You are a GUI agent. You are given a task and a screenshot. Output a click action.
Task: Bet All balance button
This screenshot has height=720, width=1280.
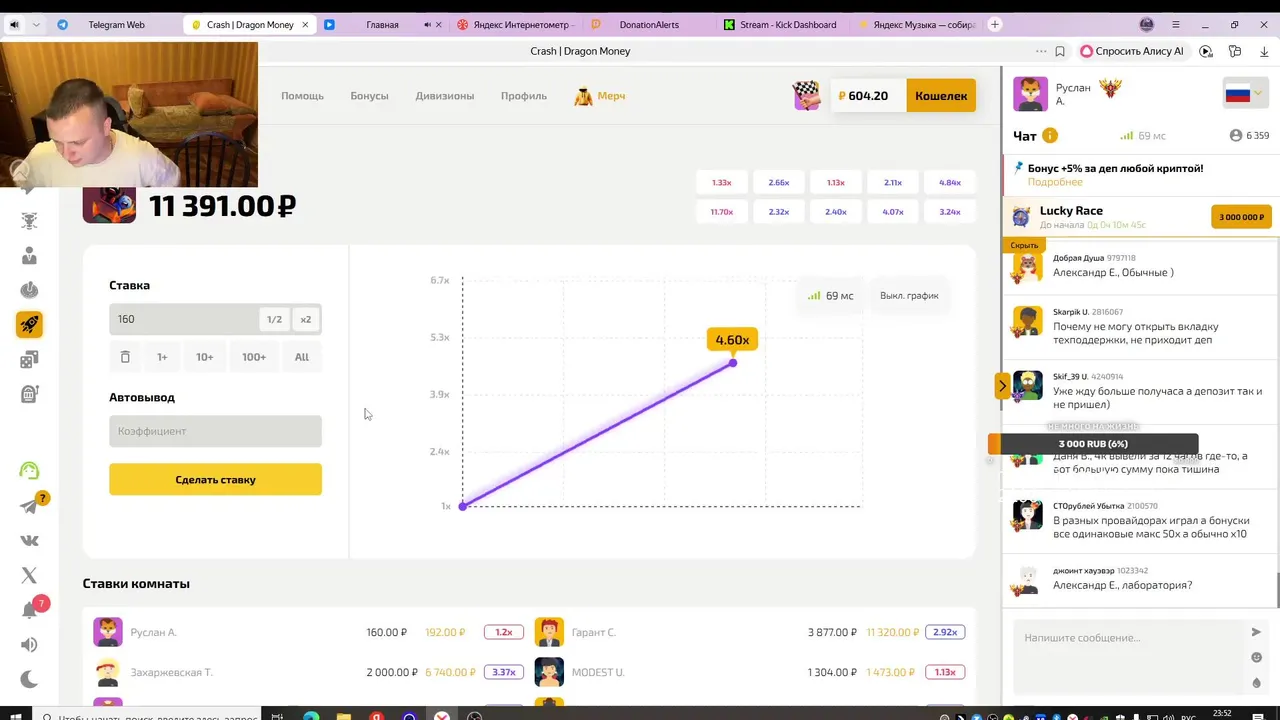tap(301, 357)
